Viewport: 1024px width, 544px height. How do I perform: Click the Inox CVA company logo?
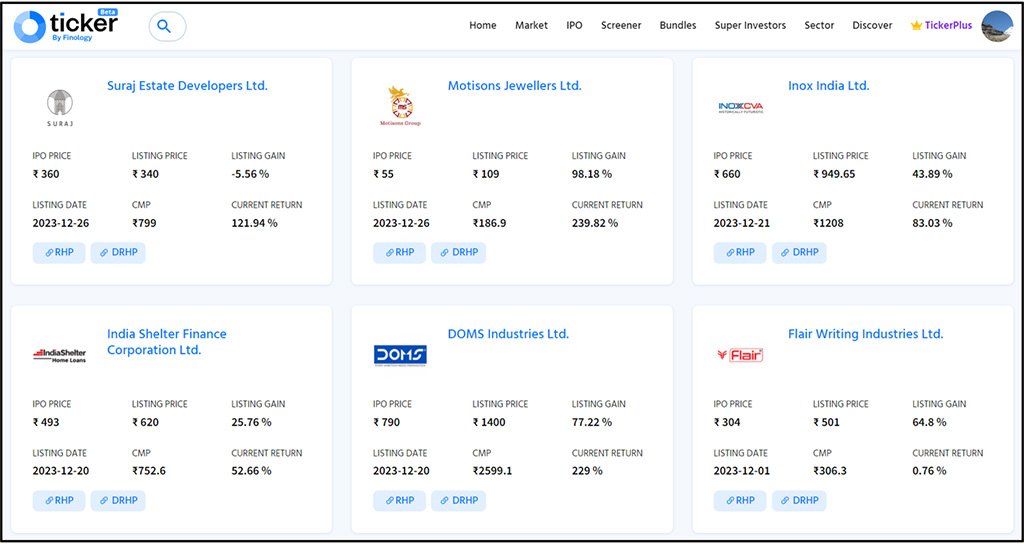(740, 107)
